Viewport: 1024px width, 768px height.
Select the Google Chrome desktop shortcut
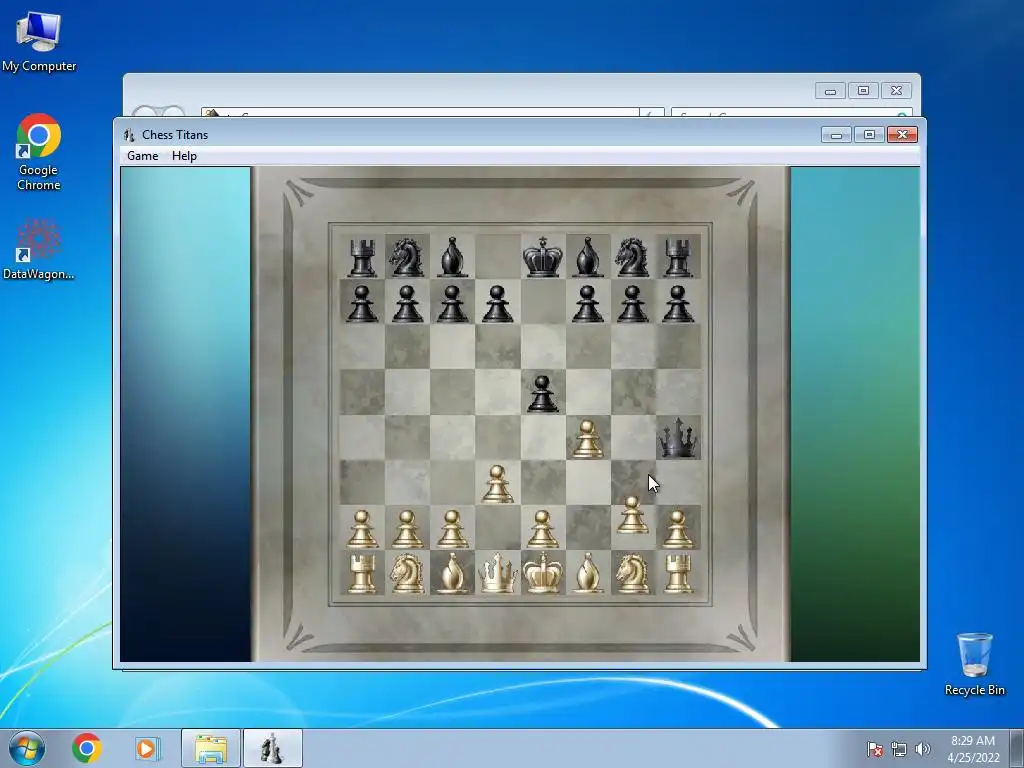pos(39,152)
